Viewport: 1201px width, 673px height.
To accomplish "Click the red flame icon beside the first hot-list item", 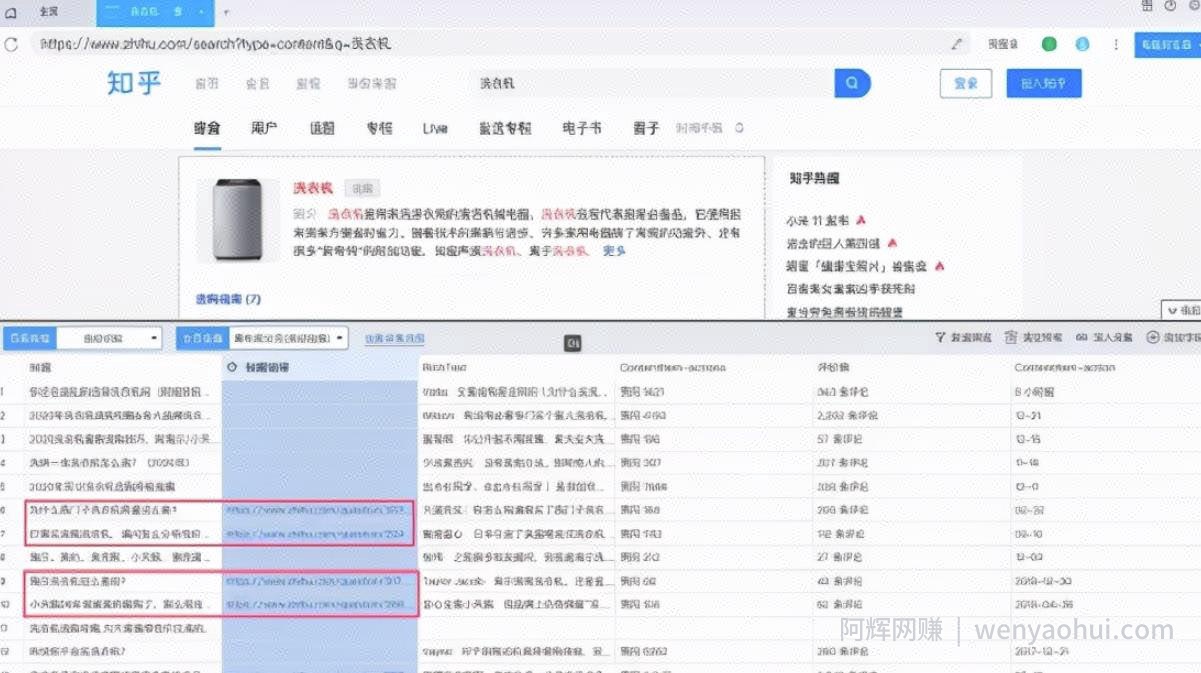I will 860,220.
